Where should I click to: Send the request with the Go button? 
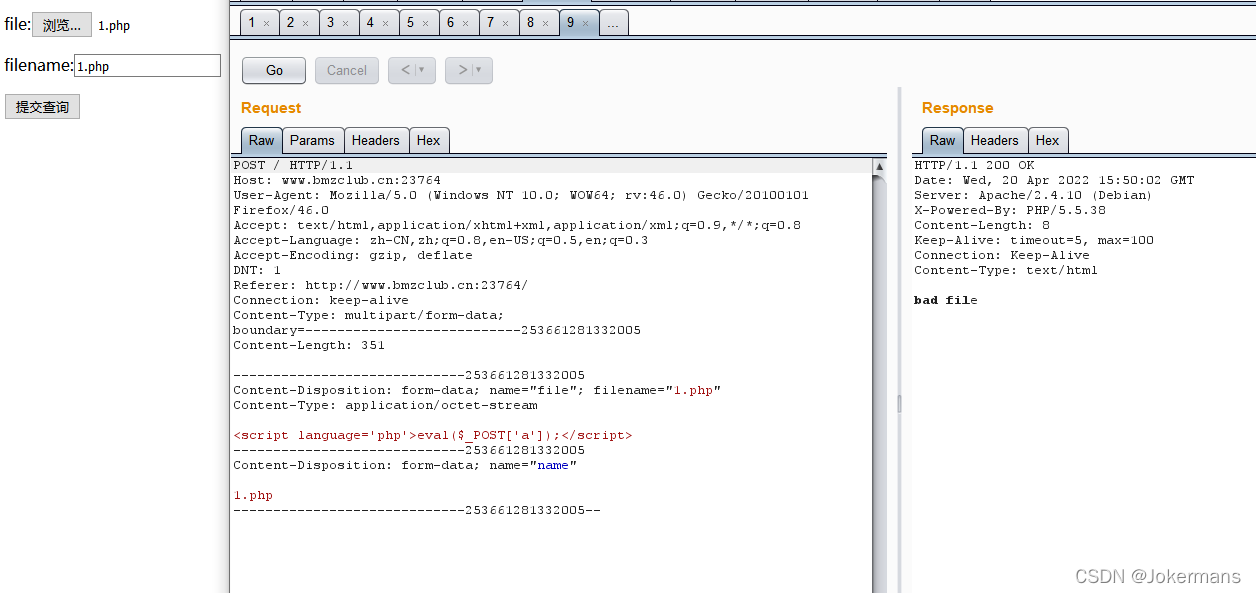click(x=274, y=70)
